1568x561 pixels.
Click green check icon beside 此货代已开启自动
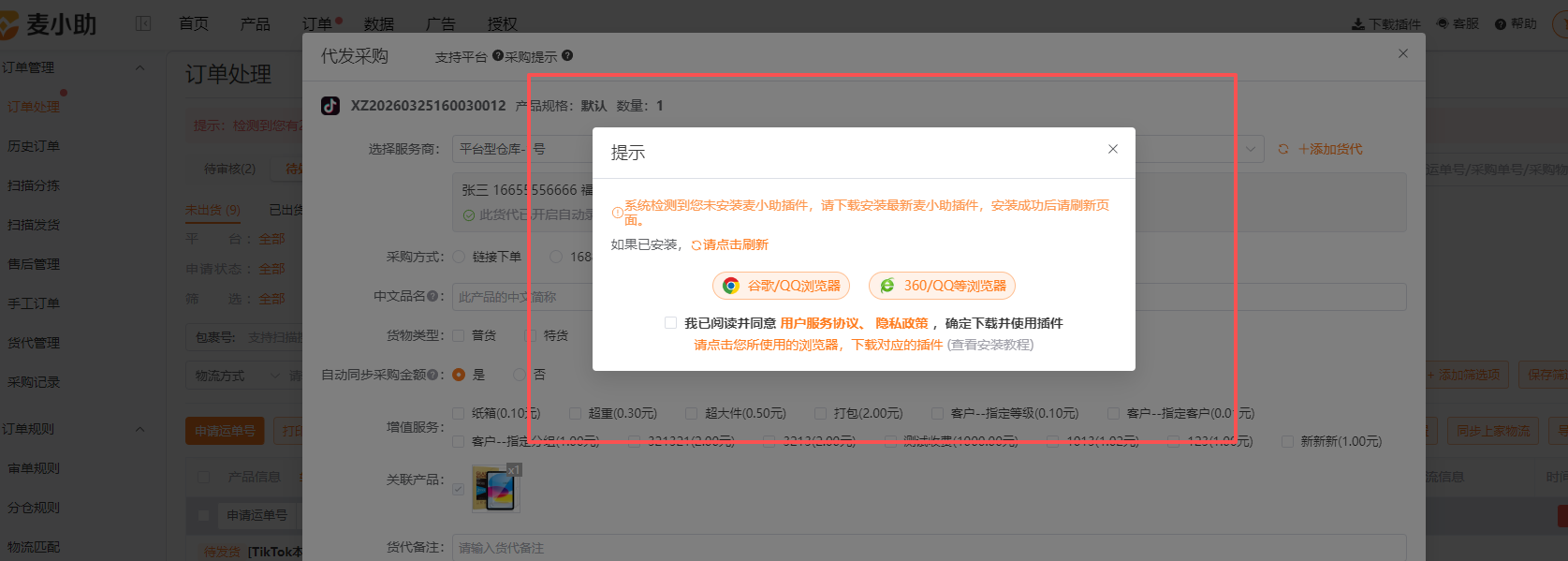coord(469,215)
